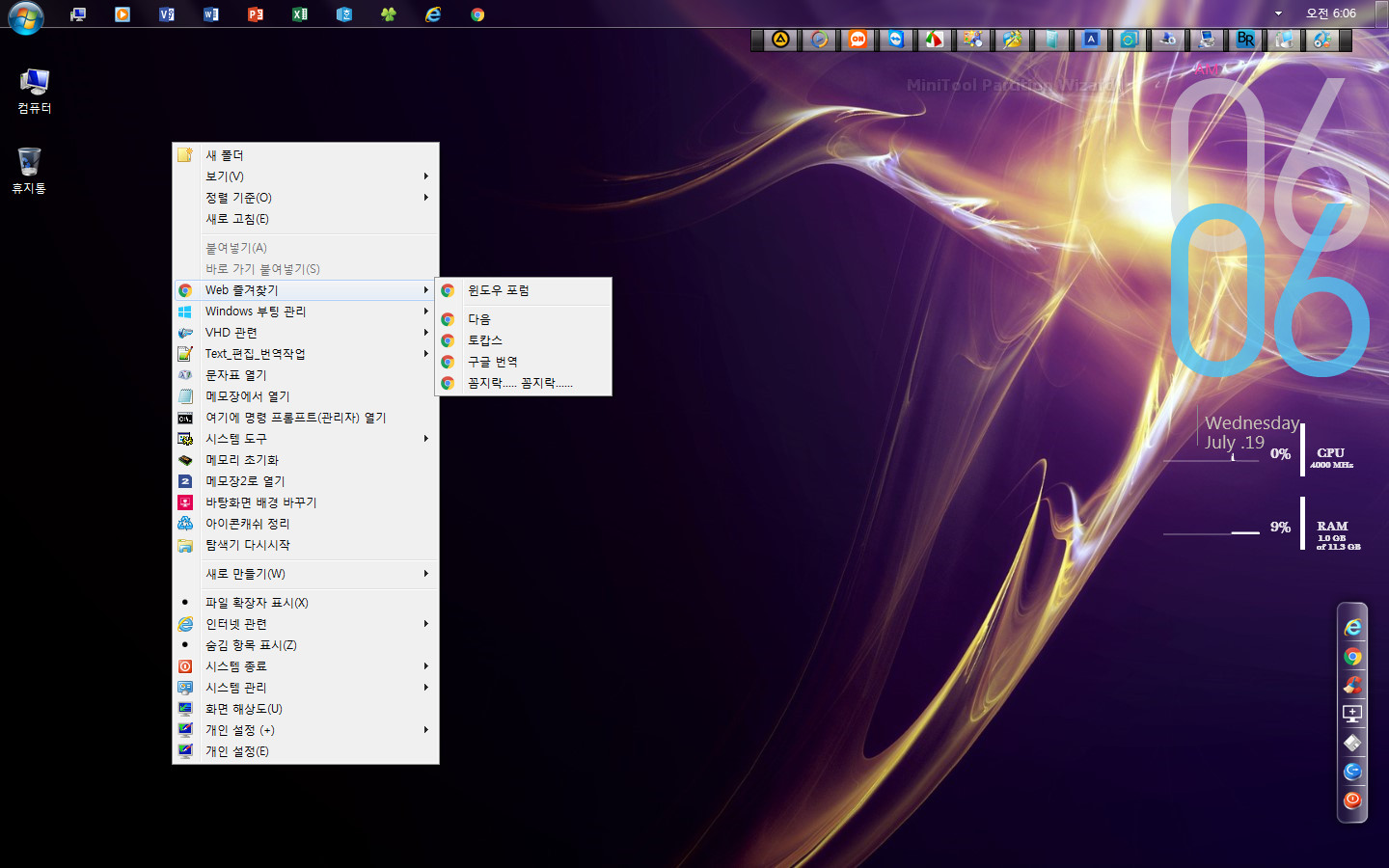The height and width of the screenshot is (868, 1389).
Task: Expand the 정렬 기준(O) submenu arrow
Action: 425,198
